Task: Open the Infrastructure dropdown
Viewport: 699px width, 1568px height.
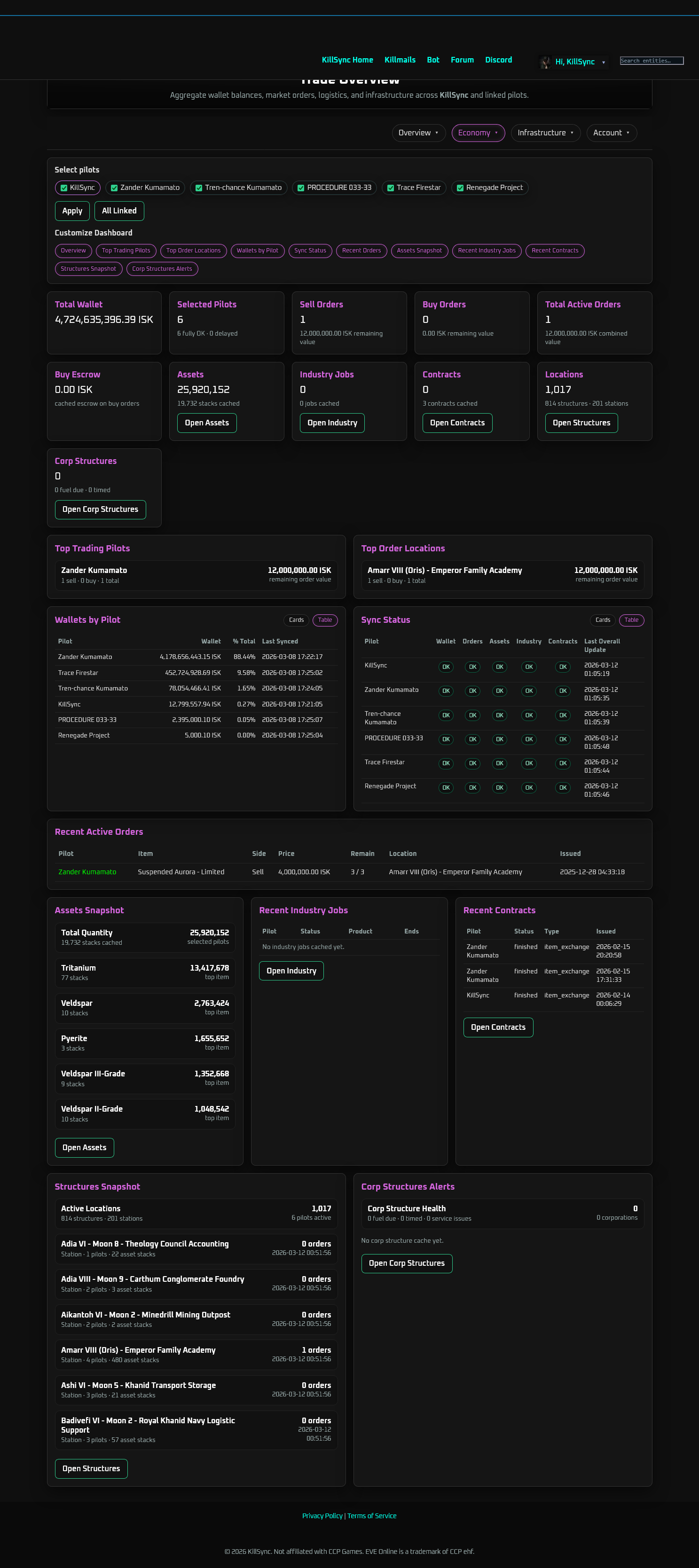Action: point(545,133)
